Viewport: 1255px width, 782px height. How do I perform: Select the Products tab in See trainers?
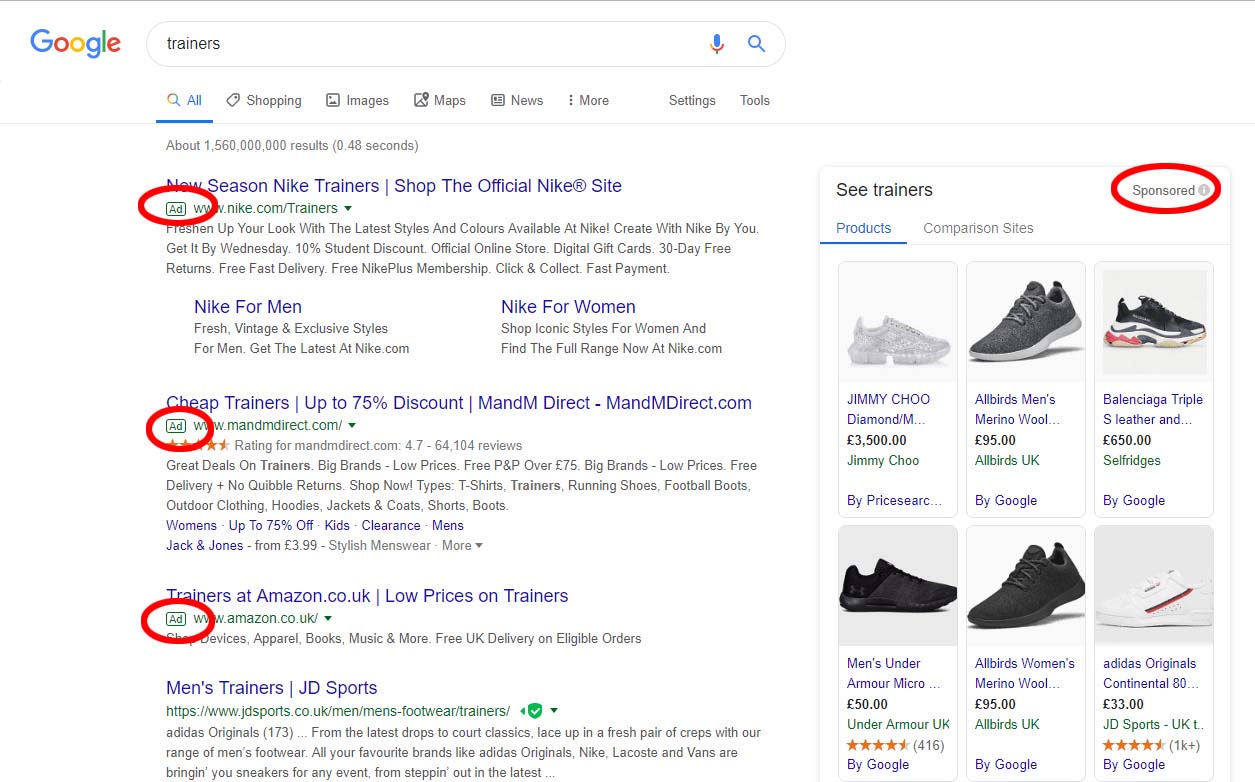point(864,228)
